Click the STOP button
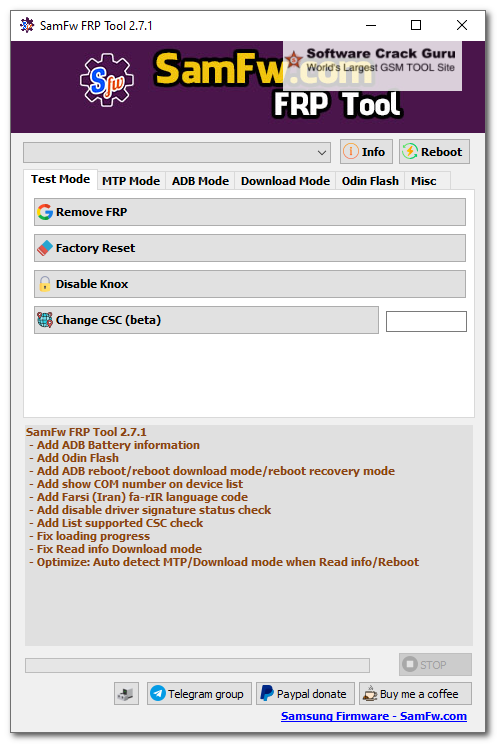The height and width of the screenshot is (744, 497). [x=435, y=664]
